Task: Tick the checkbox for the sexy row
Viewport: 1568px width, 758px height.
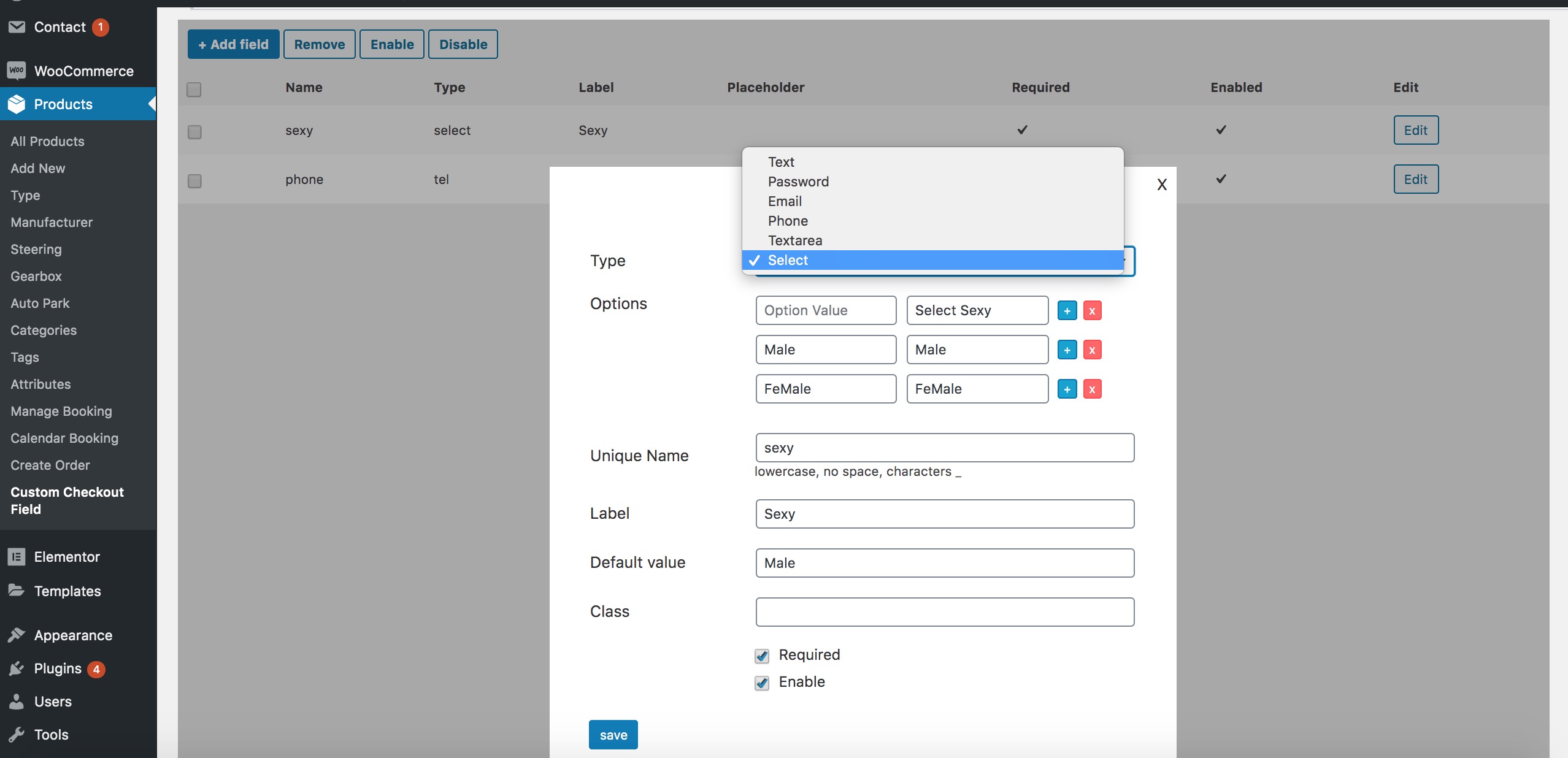Action: [x=194, y=132]
